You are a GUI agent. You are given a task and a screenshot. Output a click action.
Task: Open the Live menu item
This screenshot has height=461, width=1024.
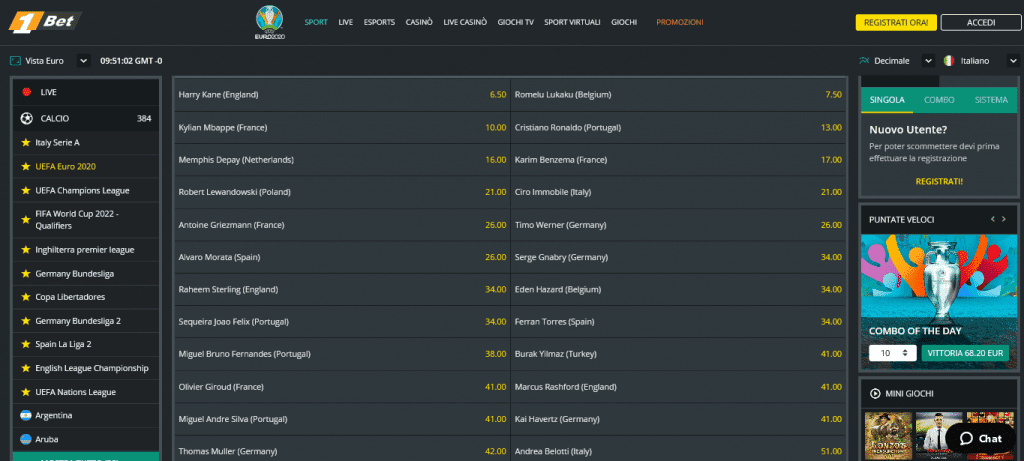(345, 22)
